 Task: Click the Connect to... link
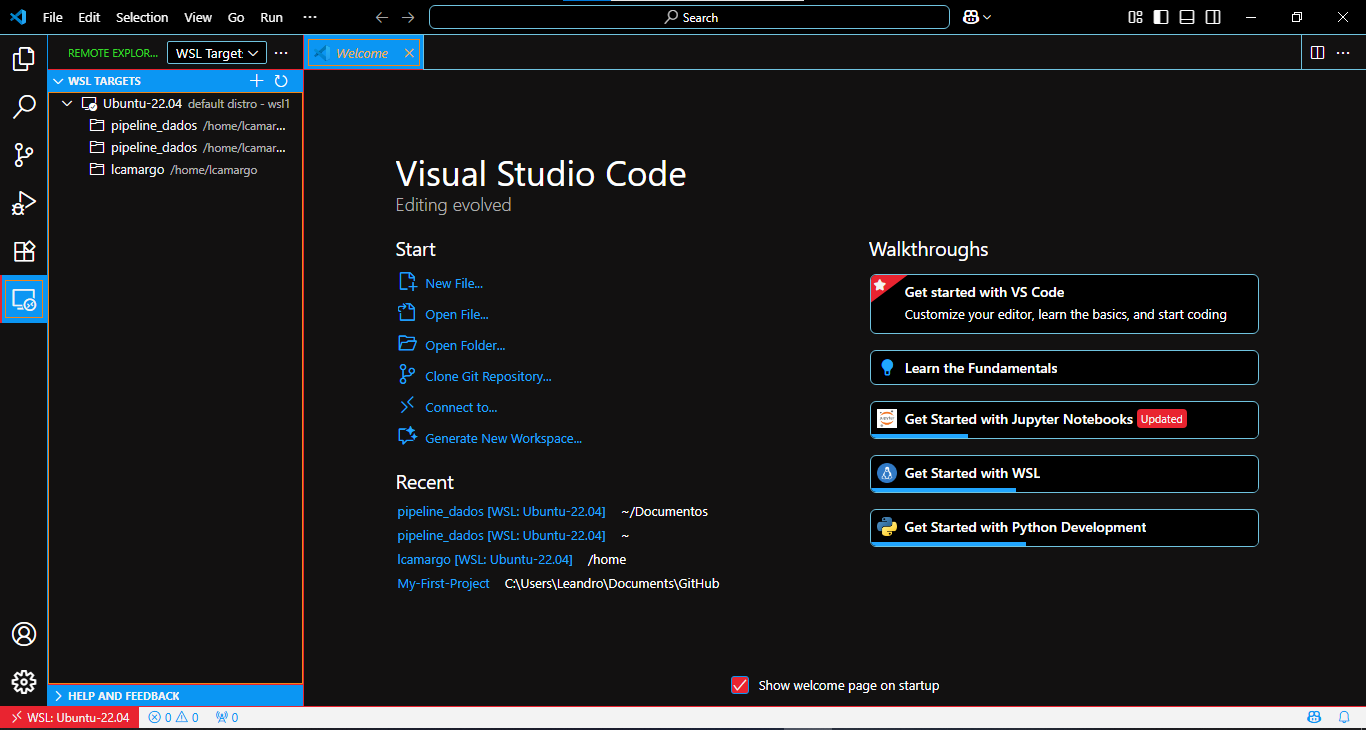coord(461,407)
